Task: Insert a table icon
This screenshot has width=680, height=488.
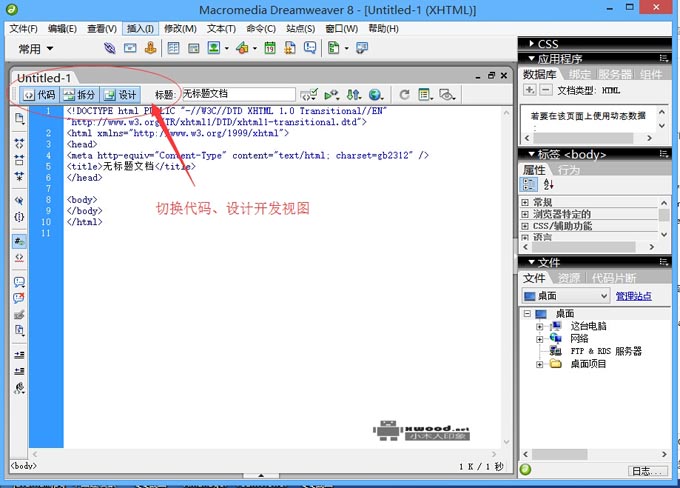Action: pos(173,48)
